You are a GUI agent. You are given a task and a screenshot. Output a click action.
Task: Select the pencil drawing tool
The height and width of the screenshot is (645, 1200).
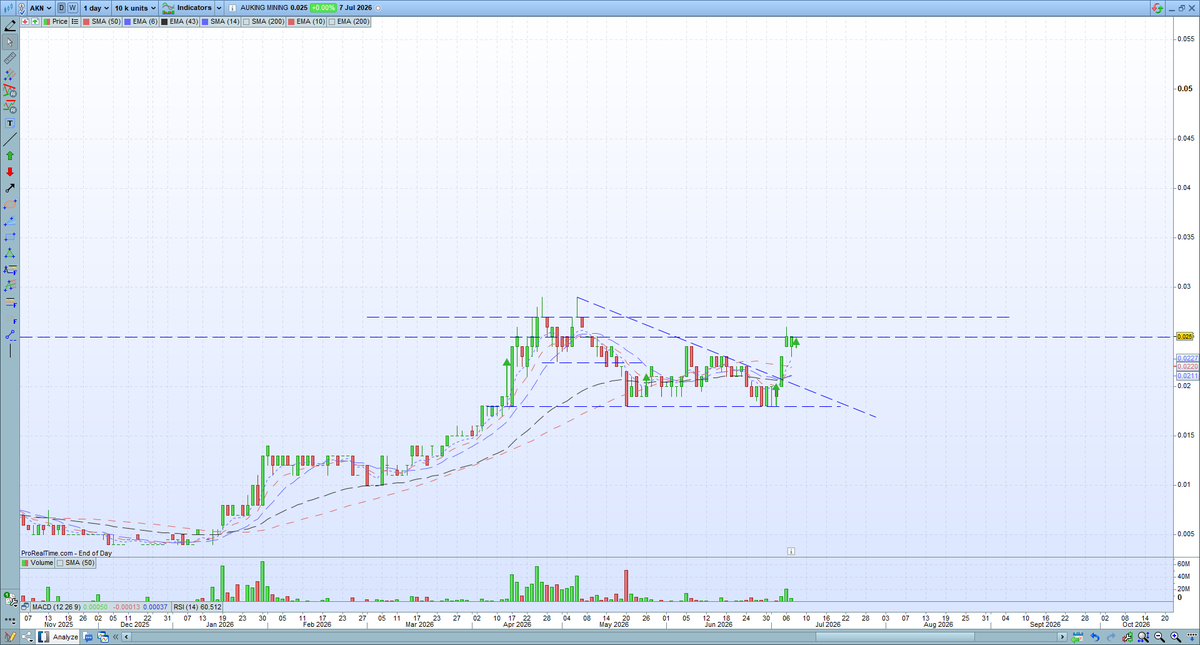click(x=10, y=24)
